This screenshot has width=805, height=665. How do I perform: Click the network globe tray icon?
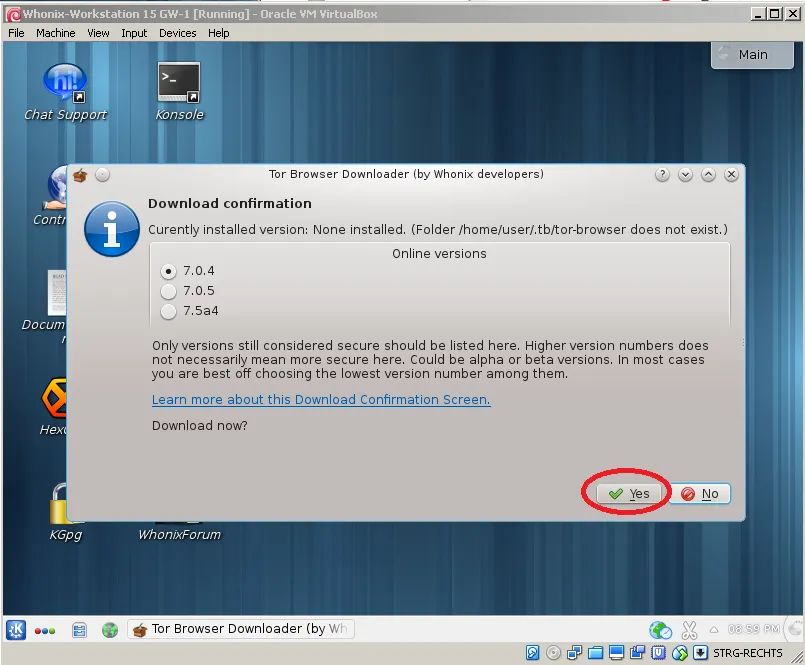(x=660, y=630)
